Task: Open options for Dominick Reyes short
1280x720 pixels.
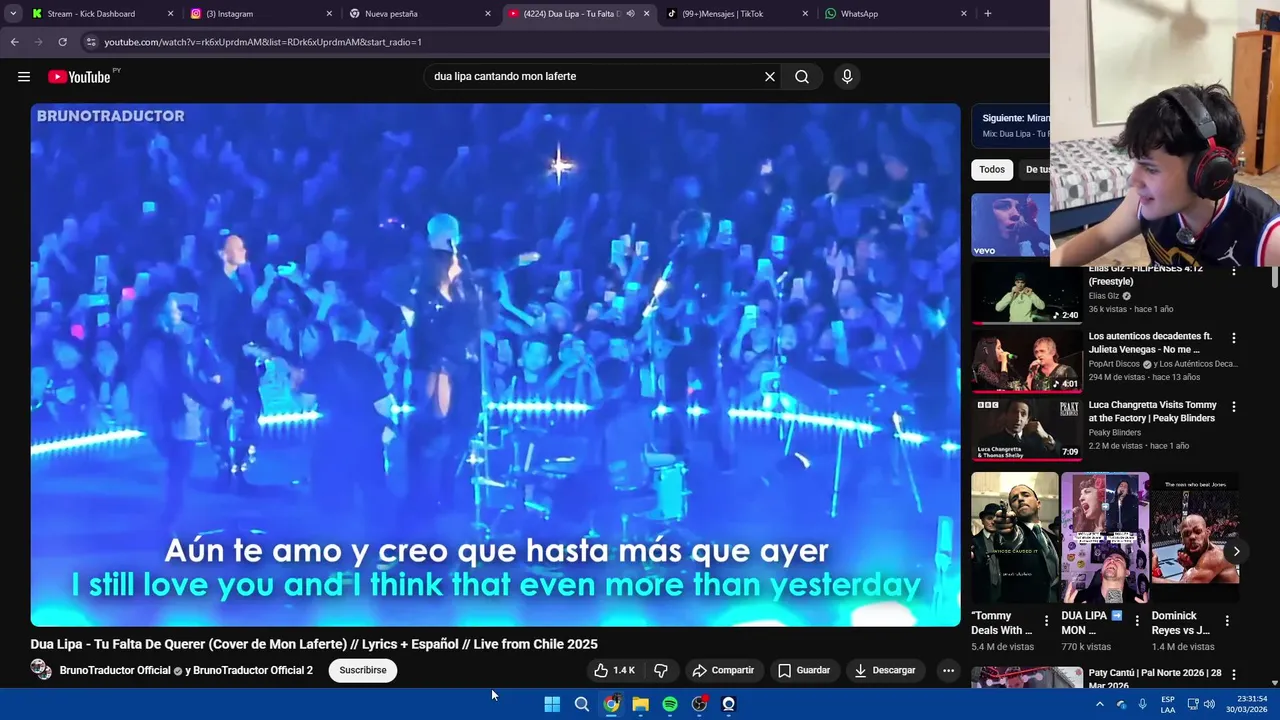Action: [1227, 621]
